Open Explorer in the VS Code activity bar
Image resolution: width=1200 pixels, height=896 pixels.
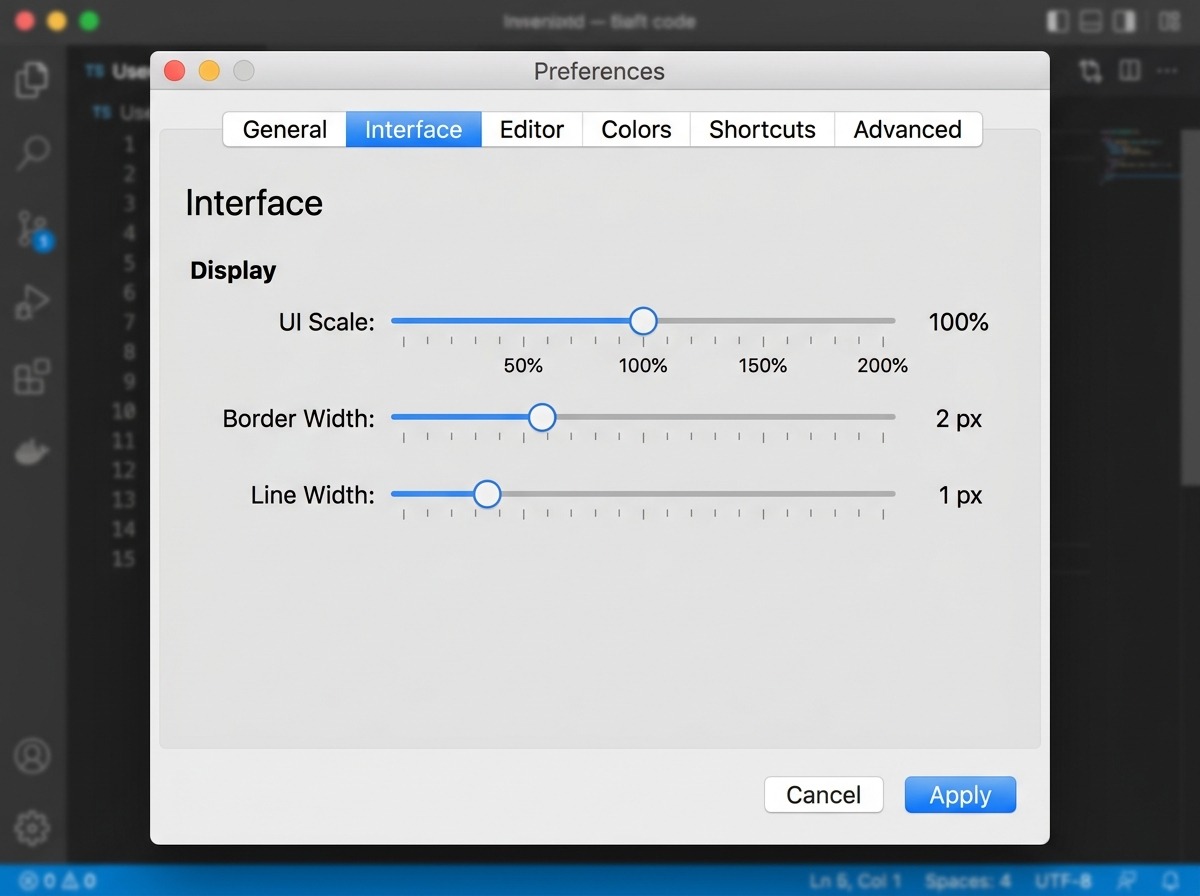coord(32,79)
